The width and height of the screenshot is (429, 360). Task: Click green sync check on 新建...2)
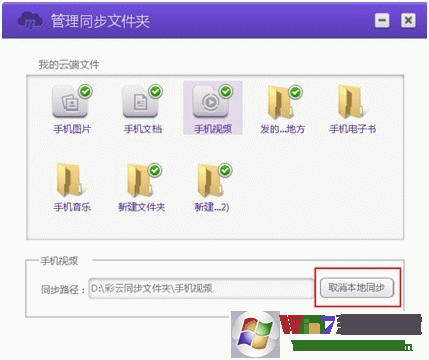click(225, 170)
